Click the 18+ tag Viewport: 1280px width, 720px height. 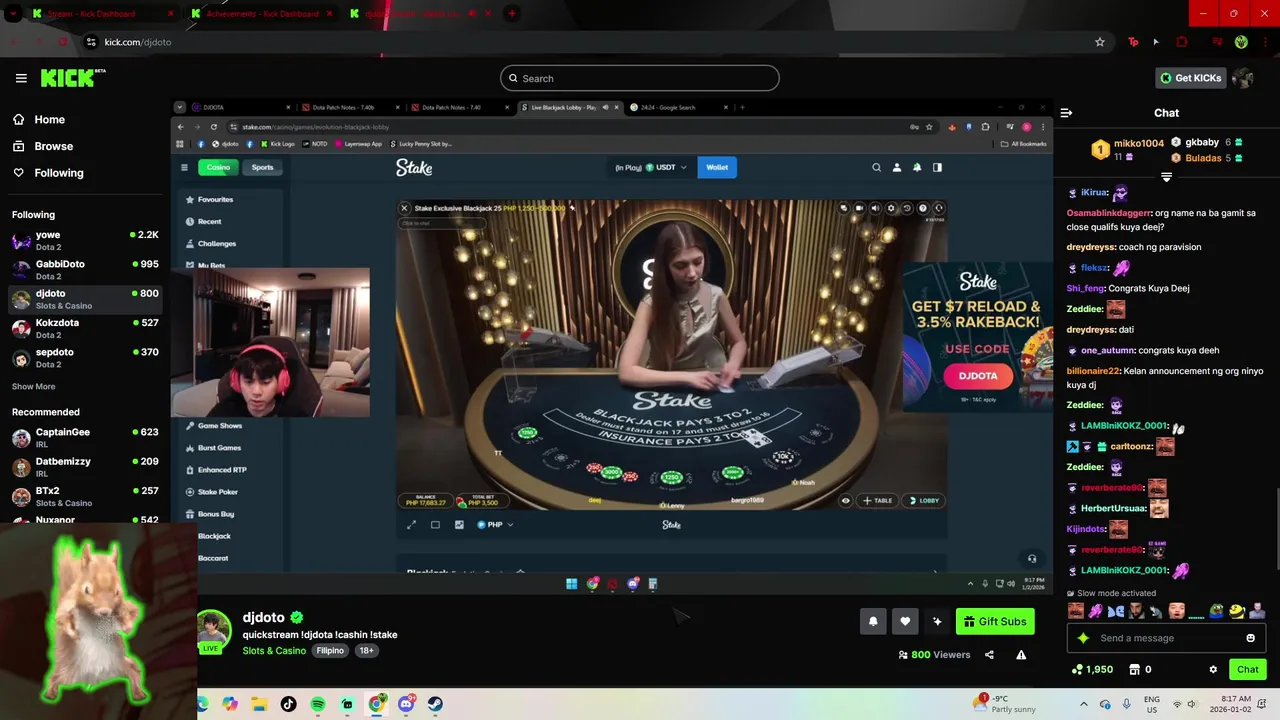[366, 651]
